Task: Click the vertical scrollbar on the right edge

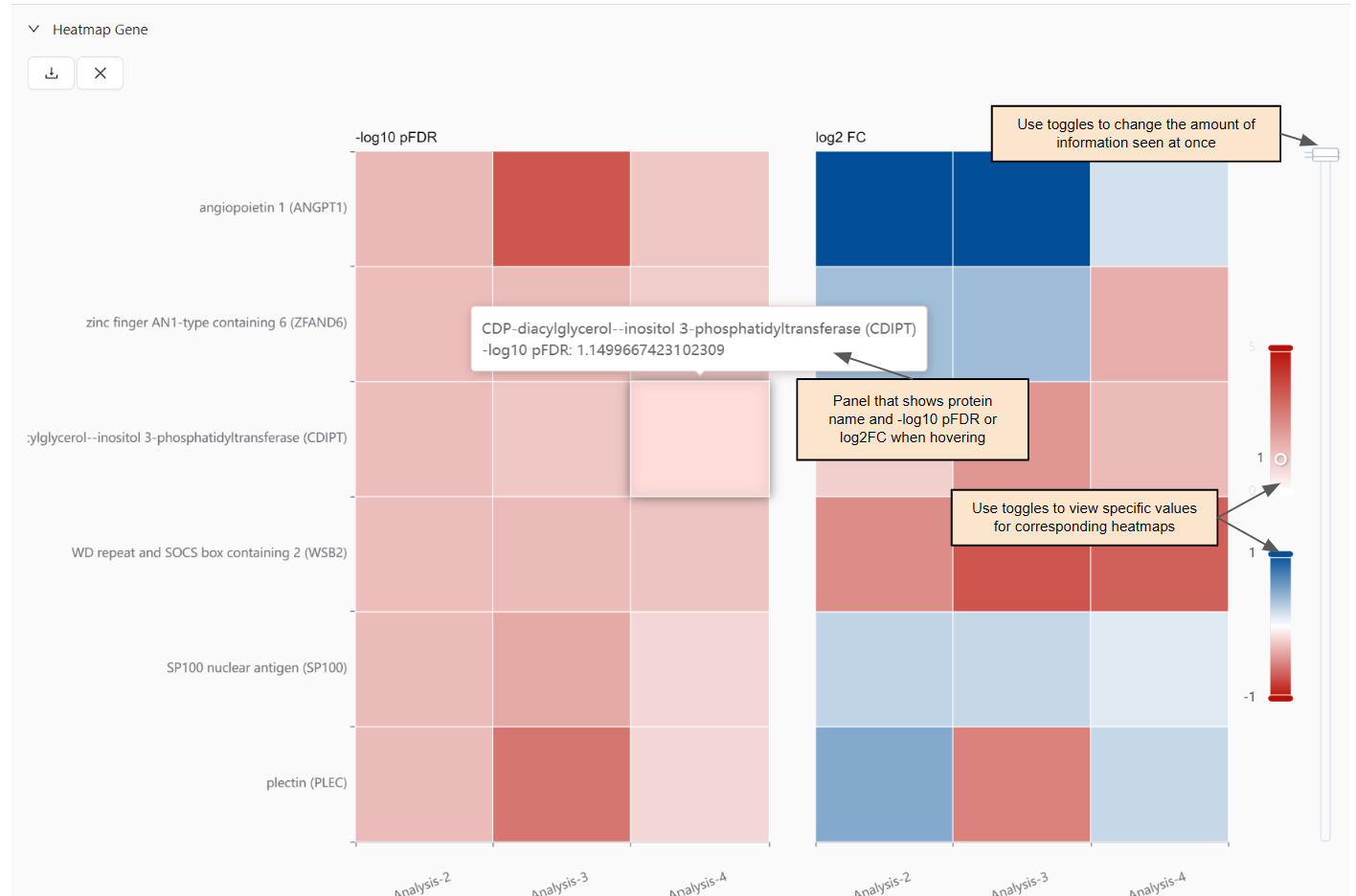Action: 1324,498
